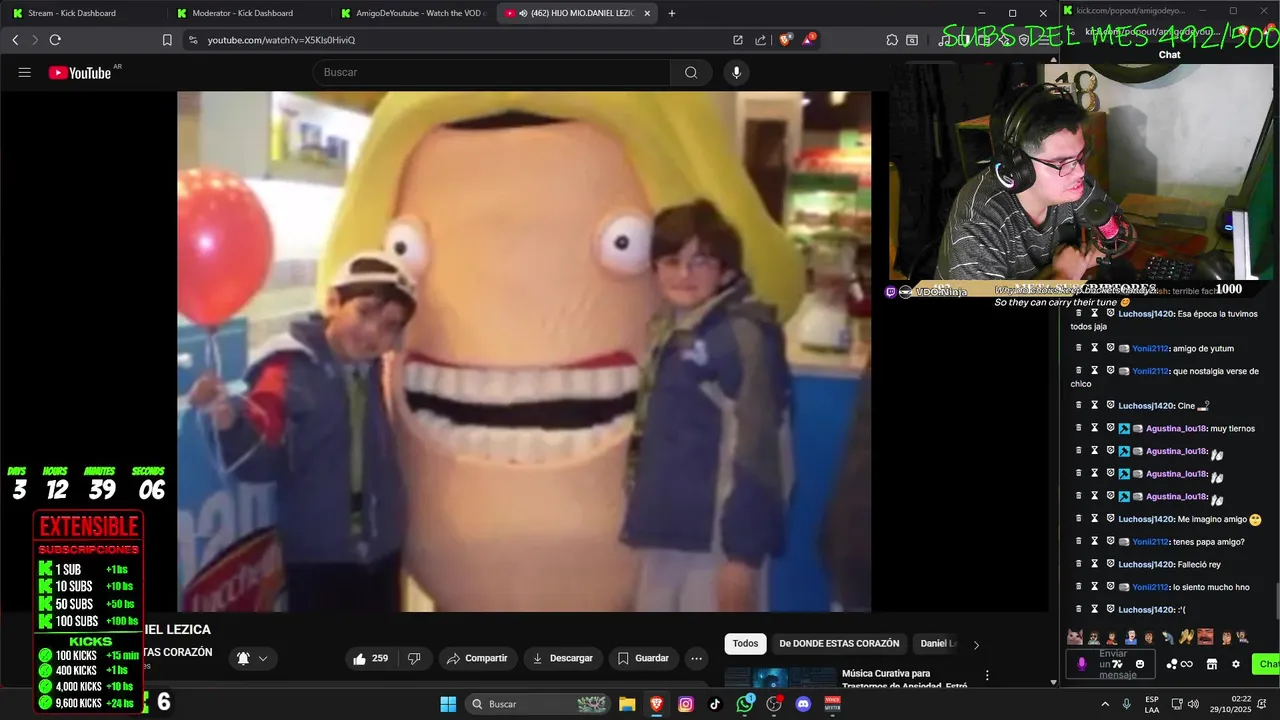Open Voicemeeter from the taskbar
This screenshot has width=1280, height=720.
pos(832,704)
